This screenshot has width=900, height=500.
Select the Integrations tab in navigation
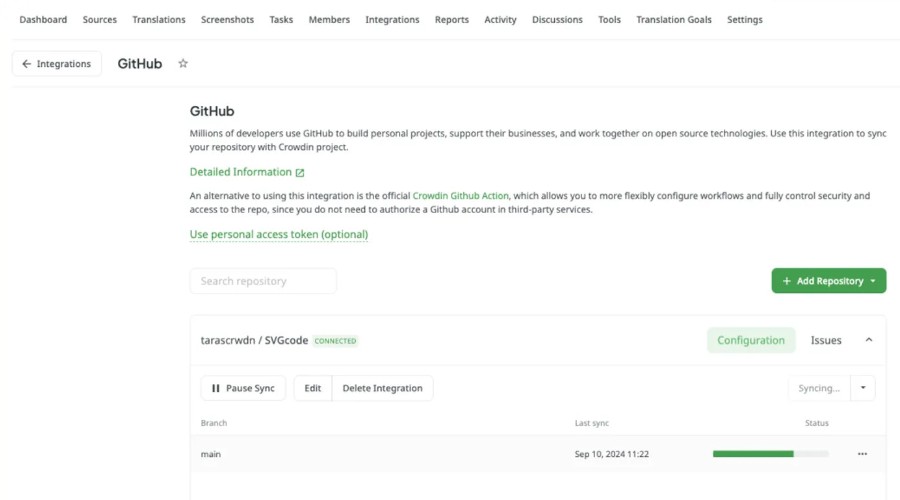pos(392,20)
